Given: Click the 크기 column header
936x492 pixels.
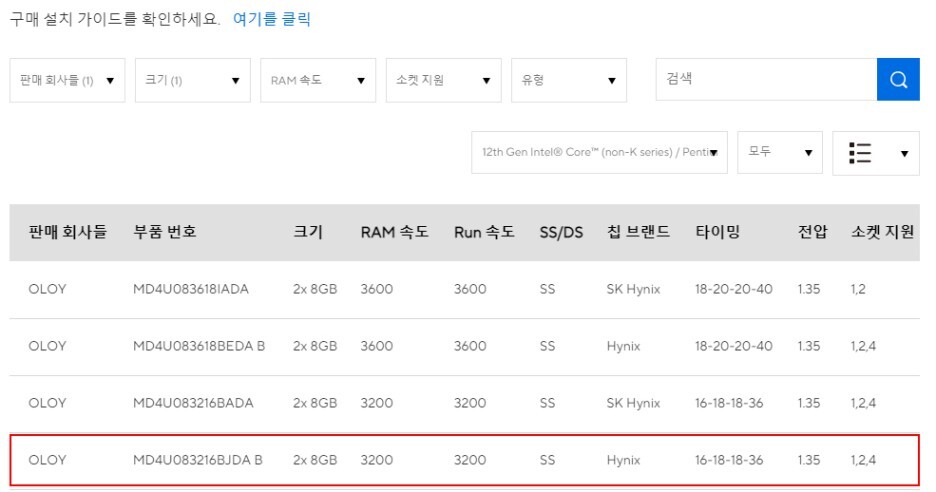Looking at the screenshot, I should (308, 232).
